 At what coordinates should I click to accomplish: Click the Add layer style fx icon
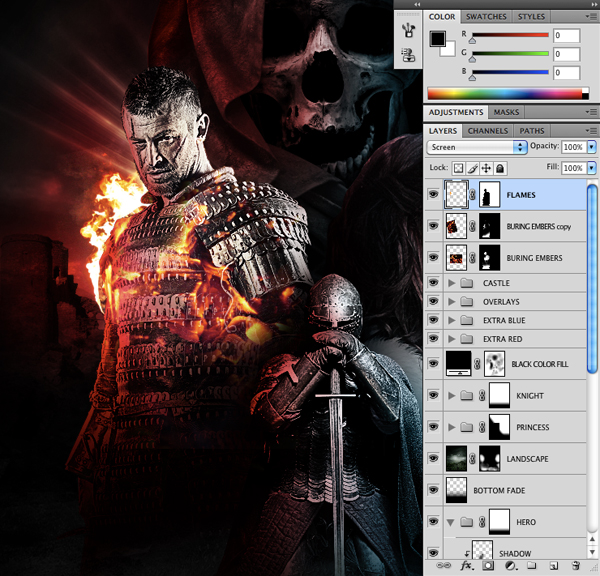465,566
